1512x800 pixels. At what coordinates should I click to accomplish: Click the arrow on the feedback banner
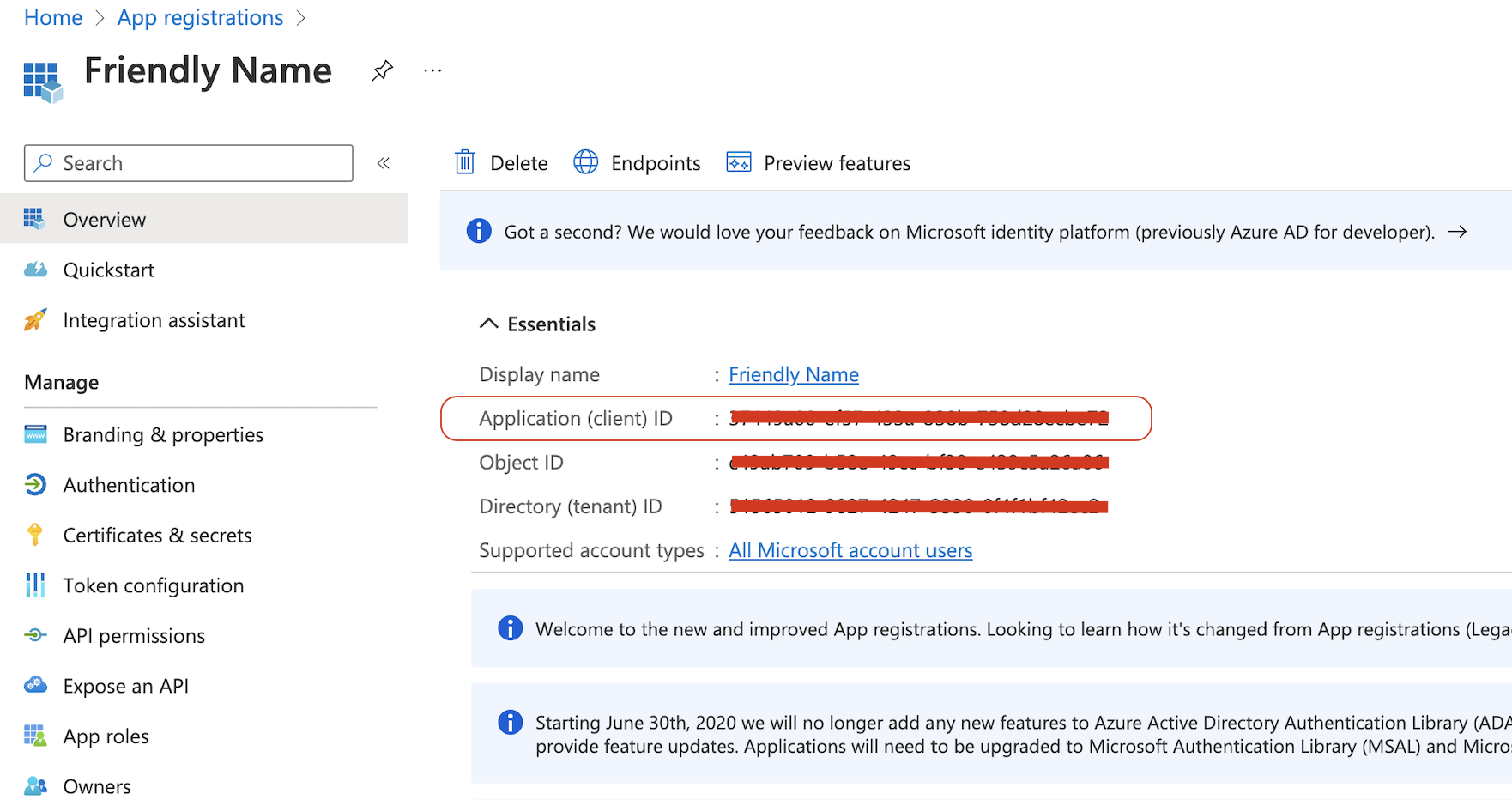(1457, 232)
